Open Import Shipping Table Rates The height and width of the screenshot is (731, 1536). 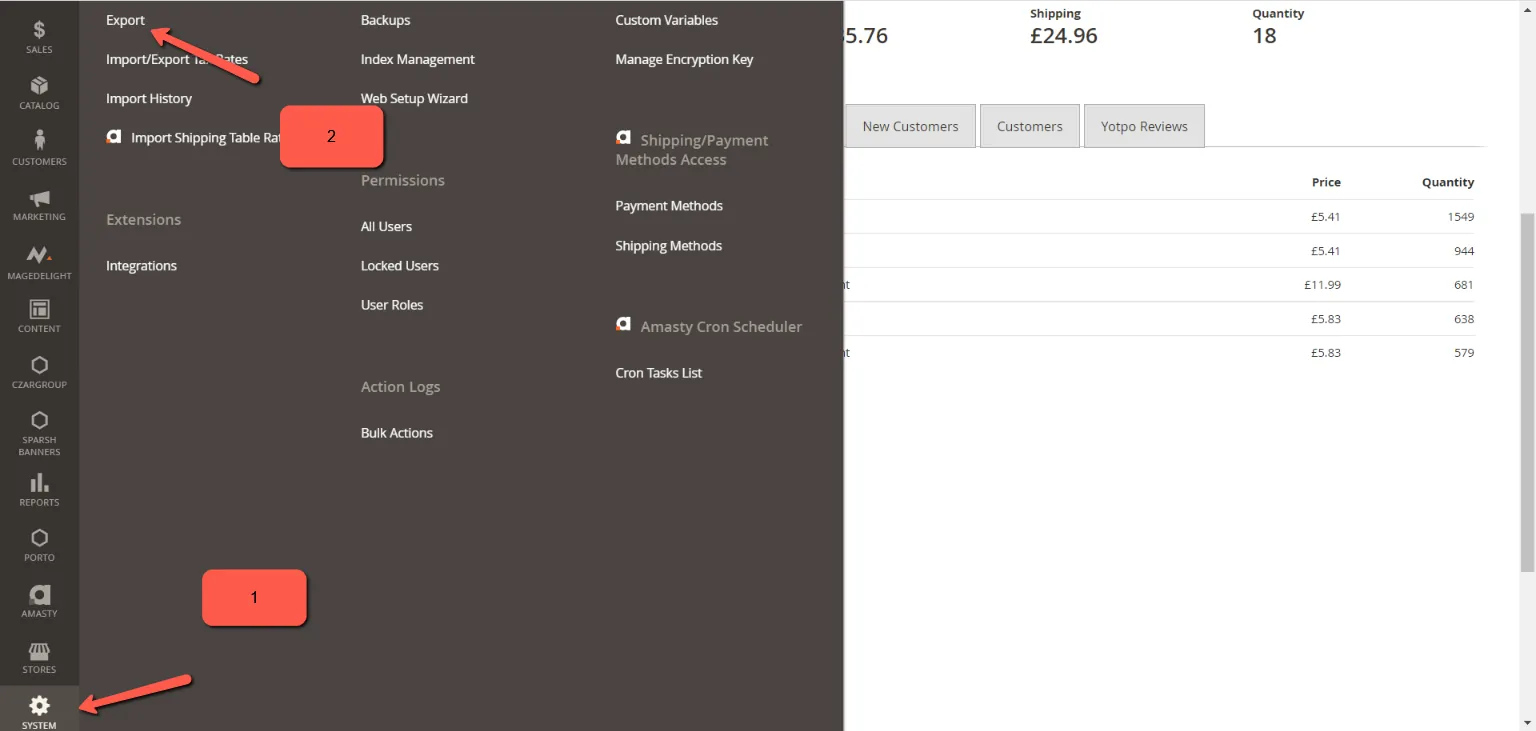click(x=194, y=138)
